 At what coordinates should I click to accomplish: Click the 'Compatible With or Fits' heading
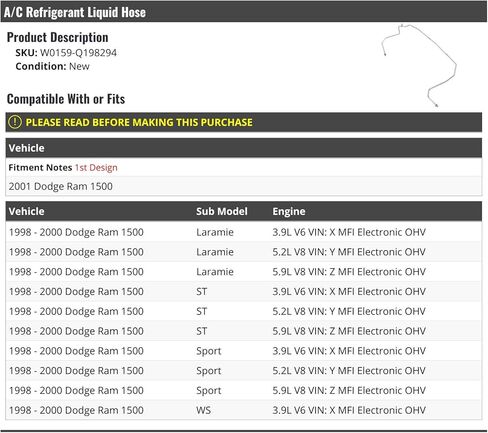tap(66, 99)
